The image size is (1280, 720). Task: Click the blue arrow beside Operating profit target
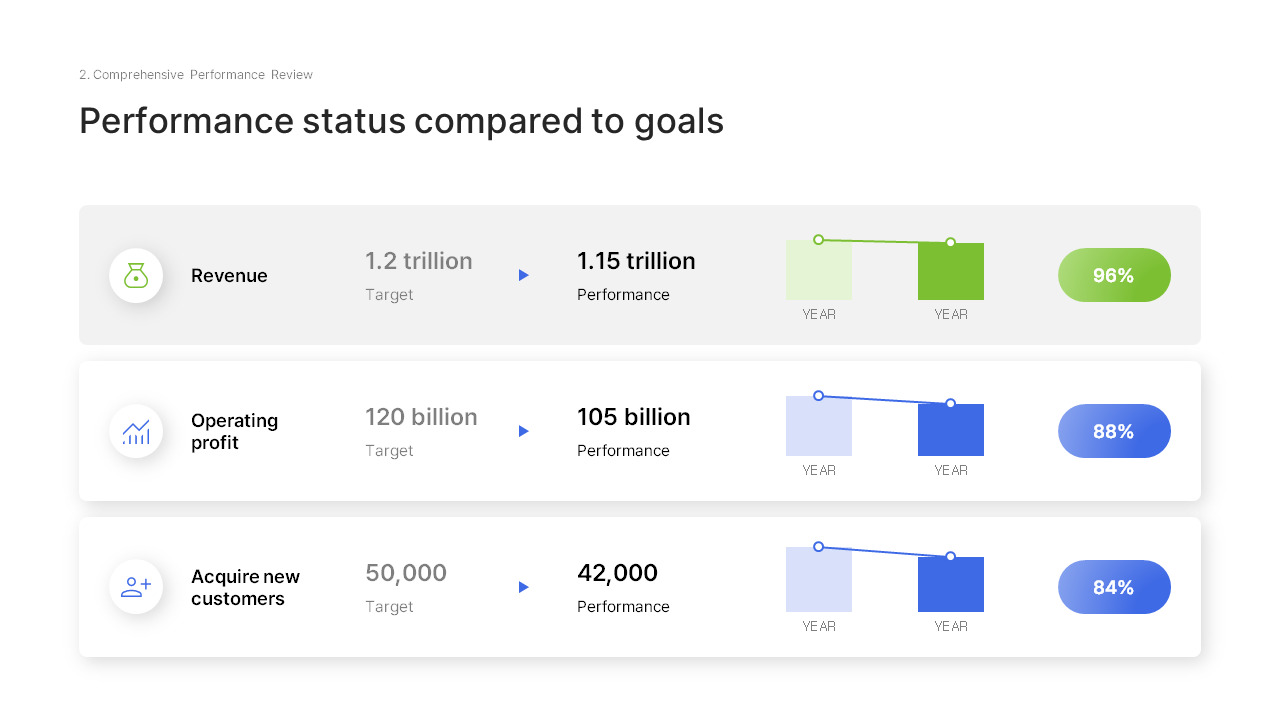[523, 431]
